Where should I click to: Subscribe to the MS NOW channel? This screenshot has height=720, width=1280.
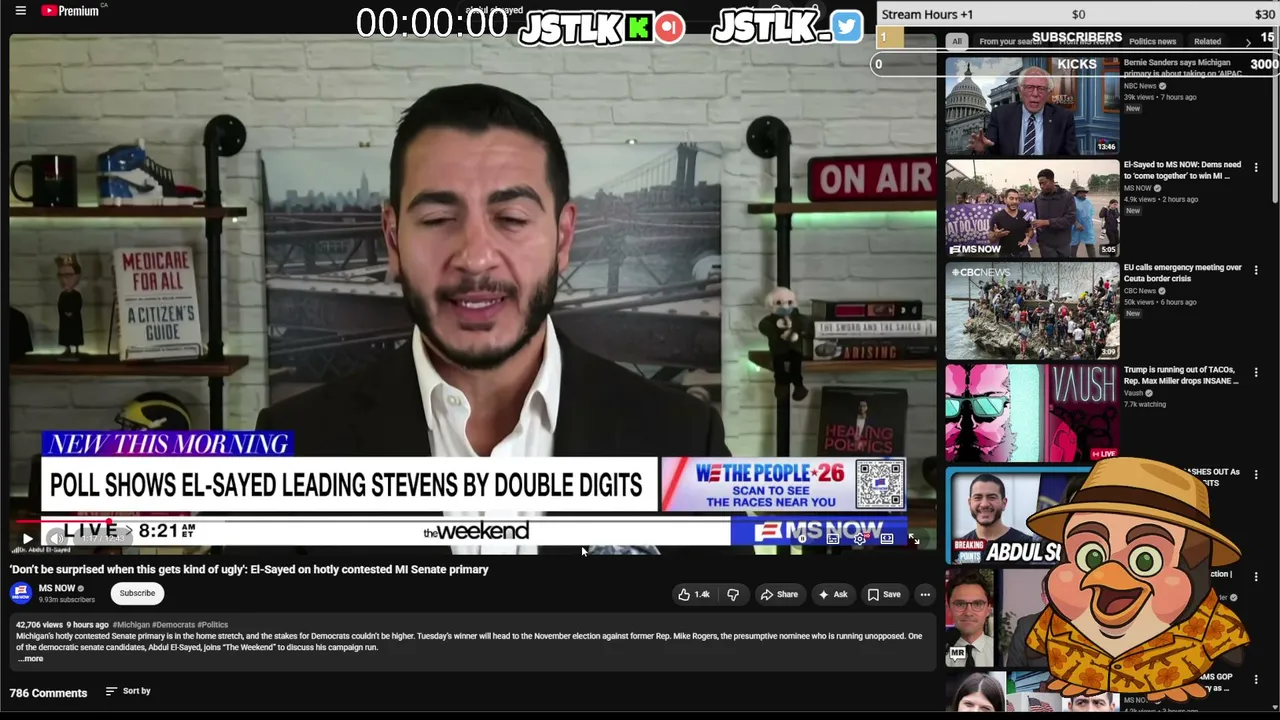[137, 593]
